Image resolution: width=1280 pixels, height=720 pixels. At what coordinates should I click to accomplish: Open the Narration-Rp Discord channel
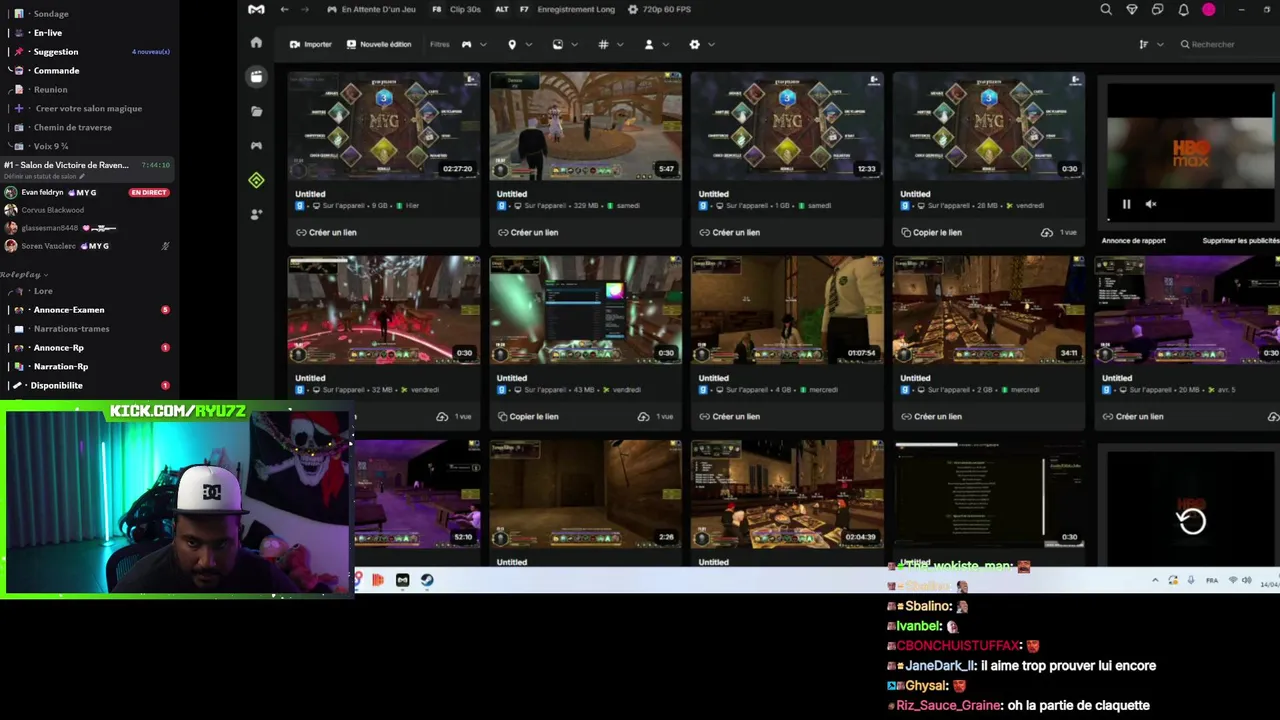pos(61,366)
